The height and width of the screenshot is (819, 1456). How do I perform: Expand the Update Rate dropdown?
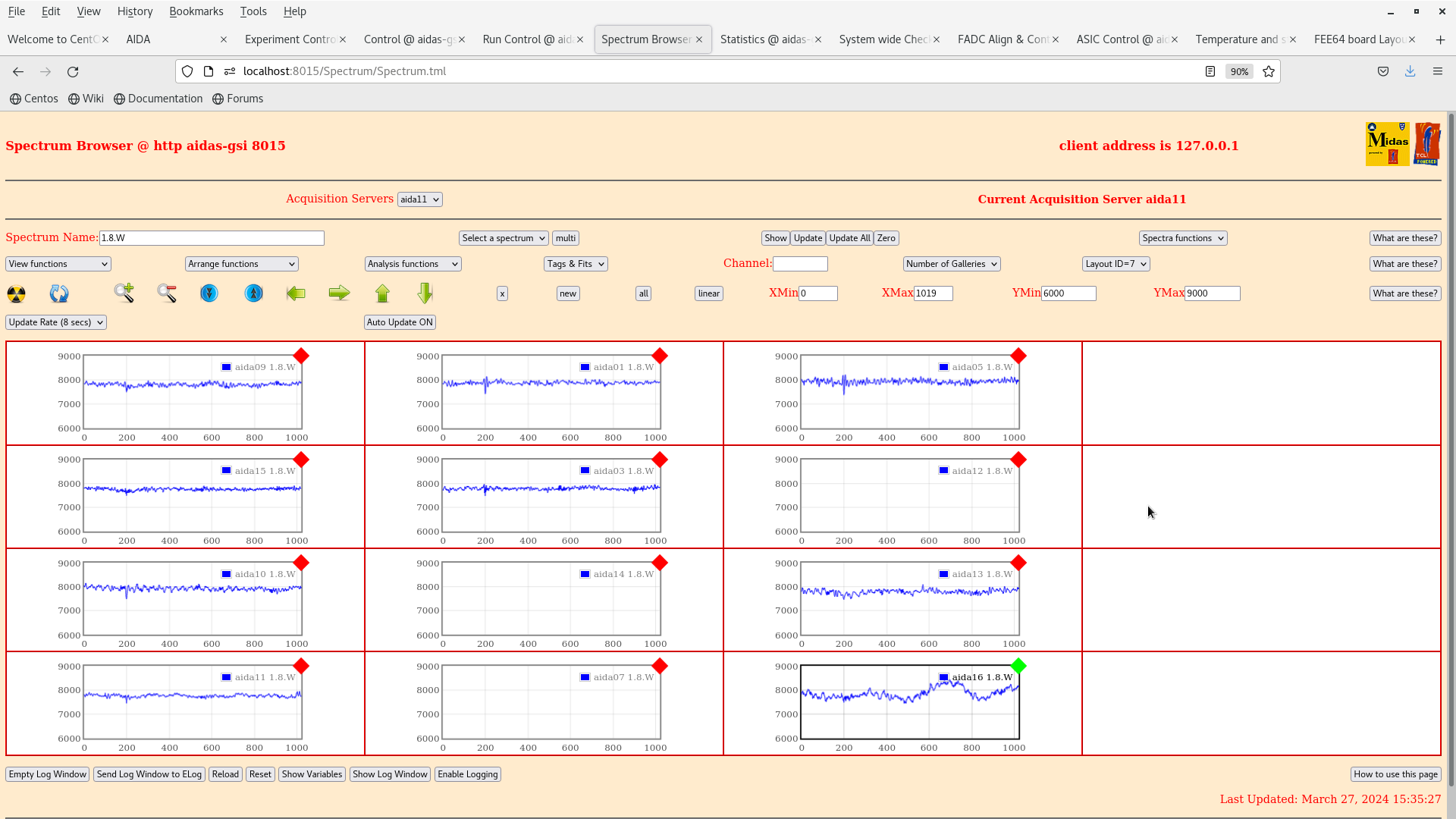point(56,322)
